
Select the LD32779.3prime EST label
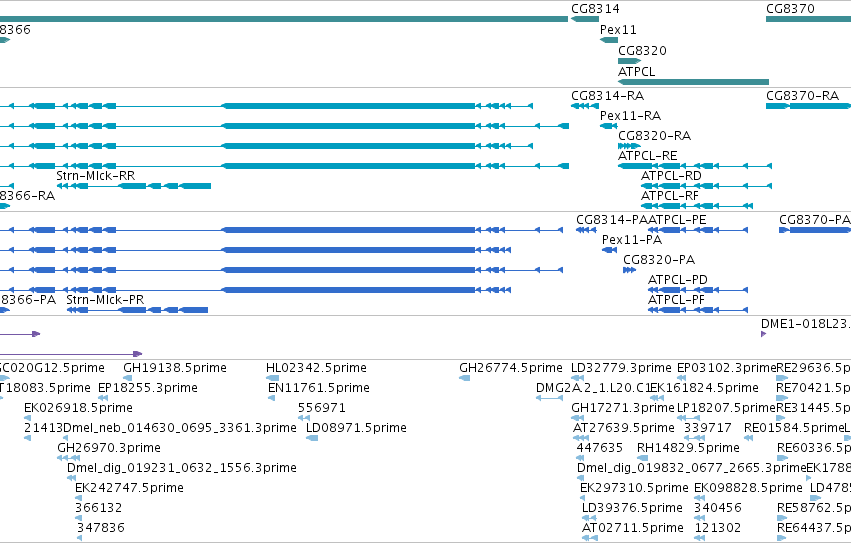click(x=621, y=368)
